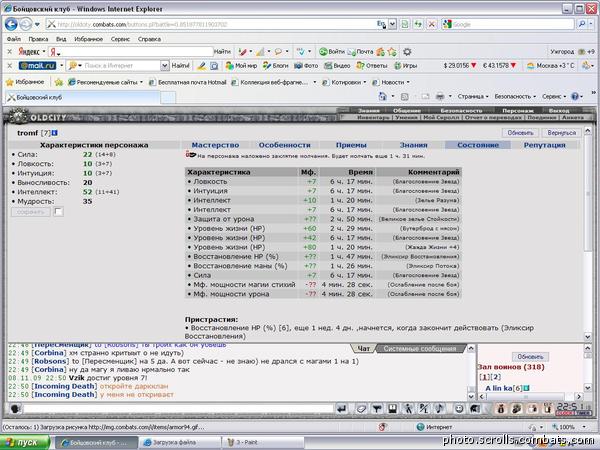Expand the Котировки favorites dropdown
This screenshot has height=450, width=600.
pyautogui.click(x=364, y=82)
